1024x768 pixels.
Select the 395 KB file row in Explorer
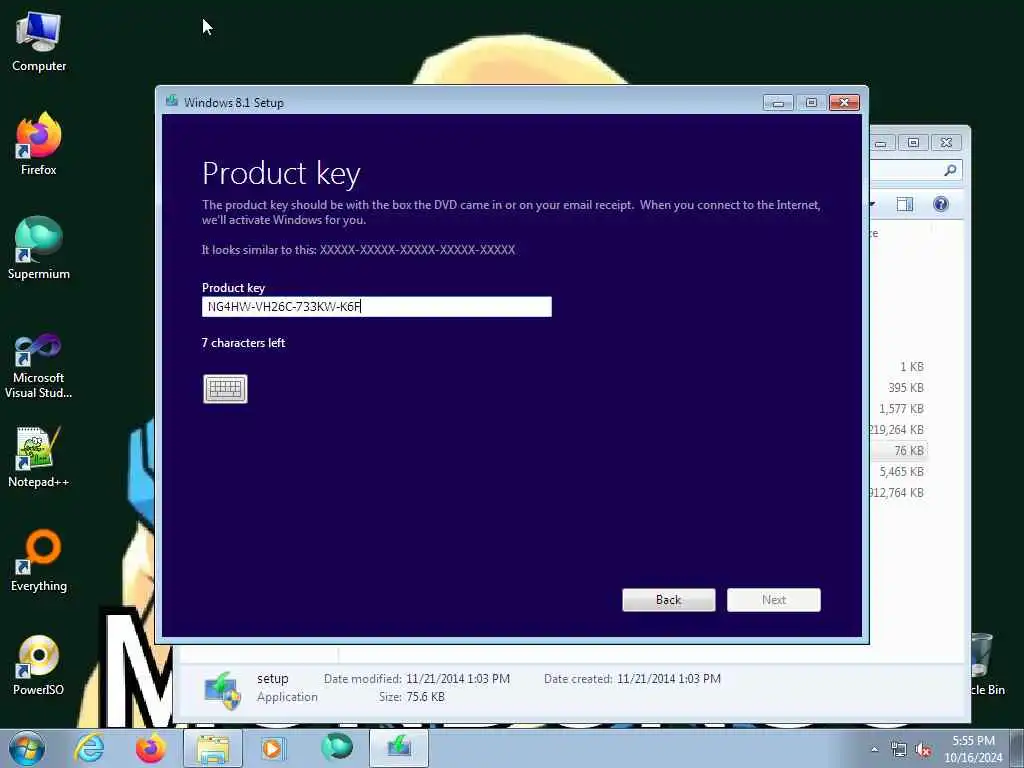pyautogui.click(x=899, y=388)
